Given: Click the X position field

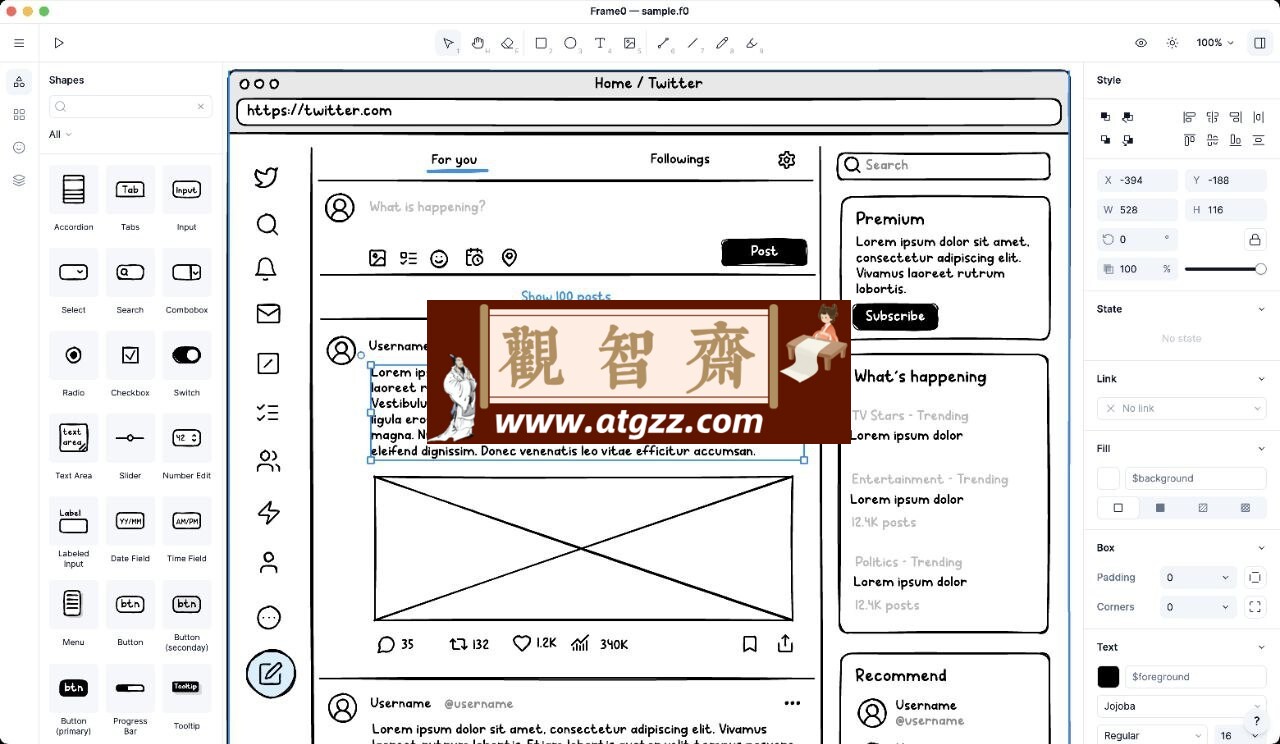Looking at the screenshot, I should point(1137,180).
